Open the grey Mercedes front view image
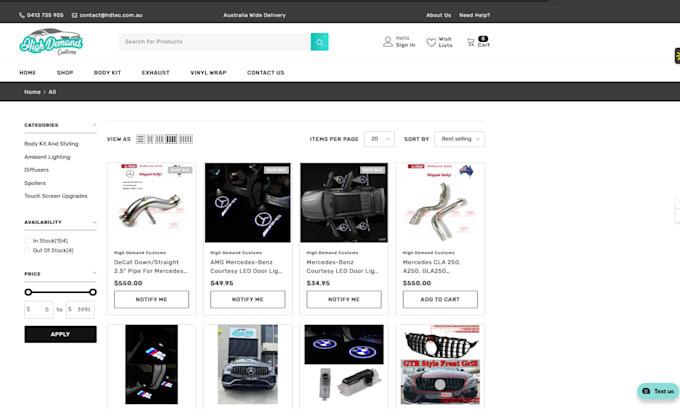Screen dimensions: 680x409 pyautogui.click(x=248, y=364)
